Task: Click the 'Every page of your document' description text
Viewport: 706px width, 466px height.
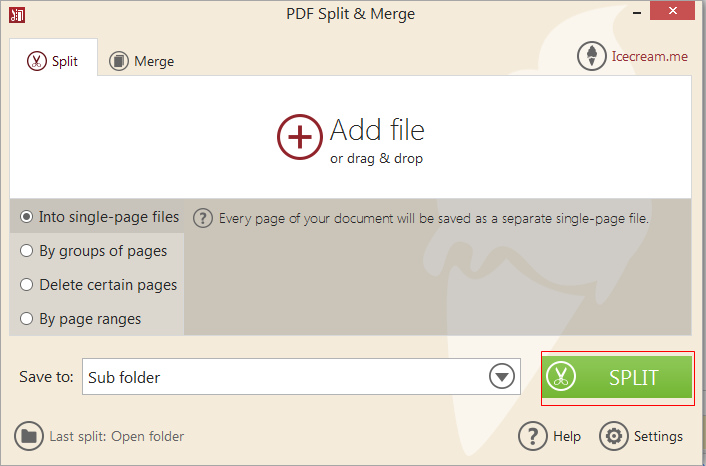Action: tap(434, 219)
